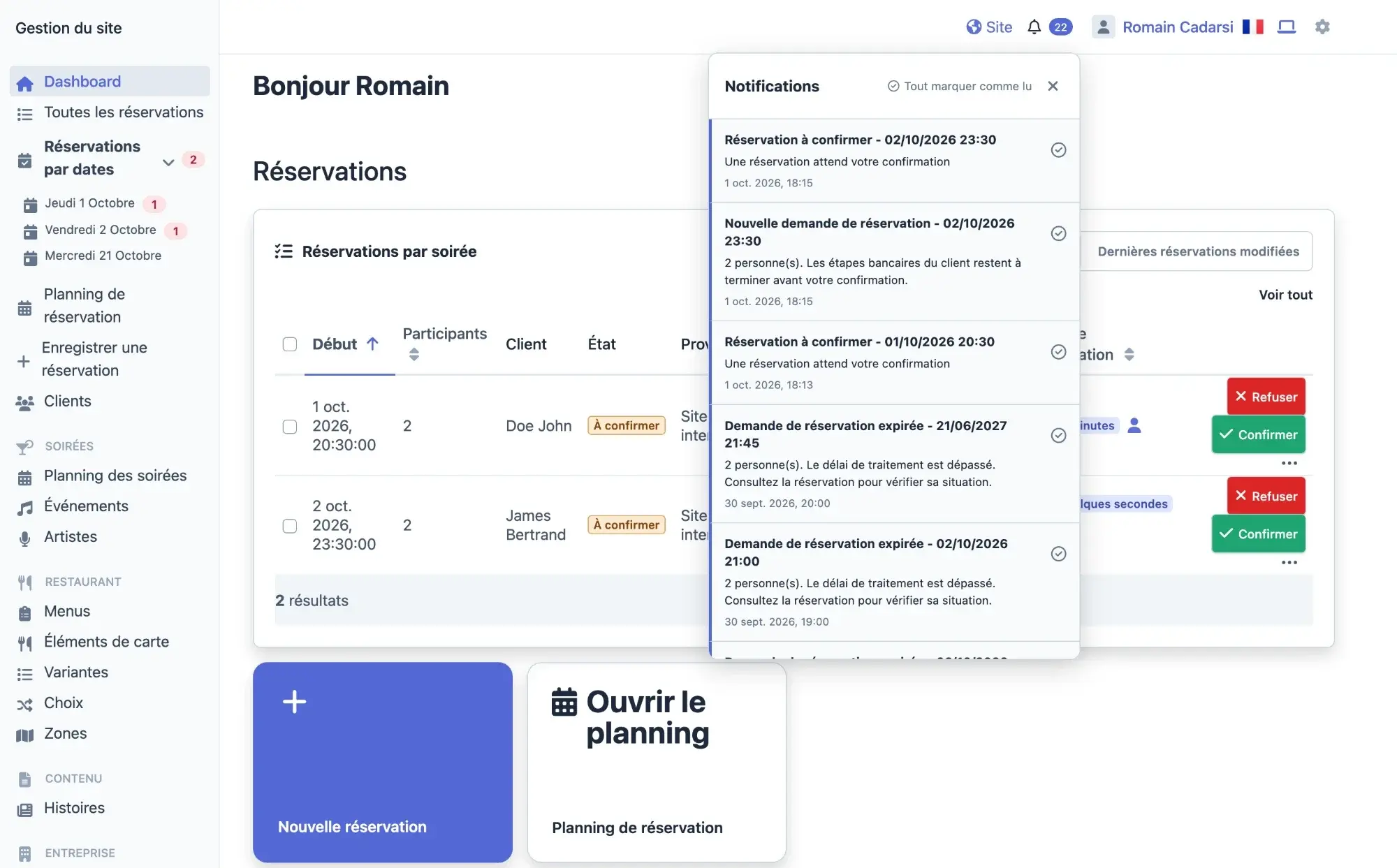1397x868 pixels.
Task: Click the Dashboard home icon
Action: pyautogui.click(x=25, y=83)
